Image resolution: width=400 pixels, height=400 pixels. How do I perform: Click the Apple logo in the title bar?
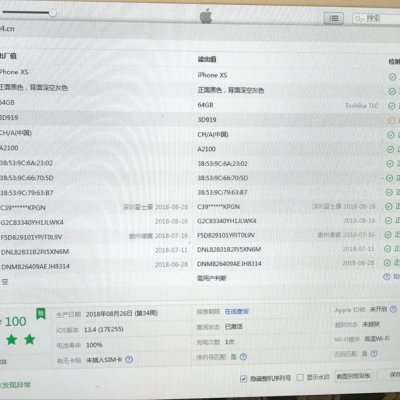pos(206,16)
